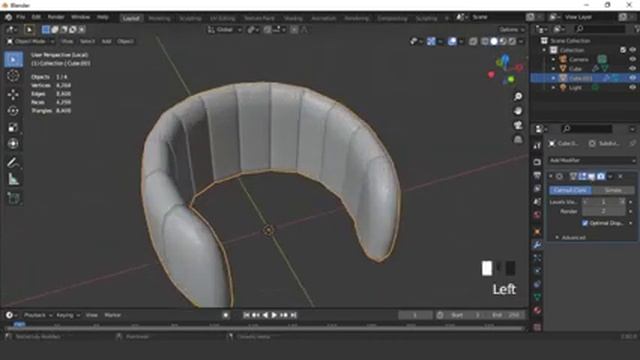Select the Measure tool

click(13, 179)
